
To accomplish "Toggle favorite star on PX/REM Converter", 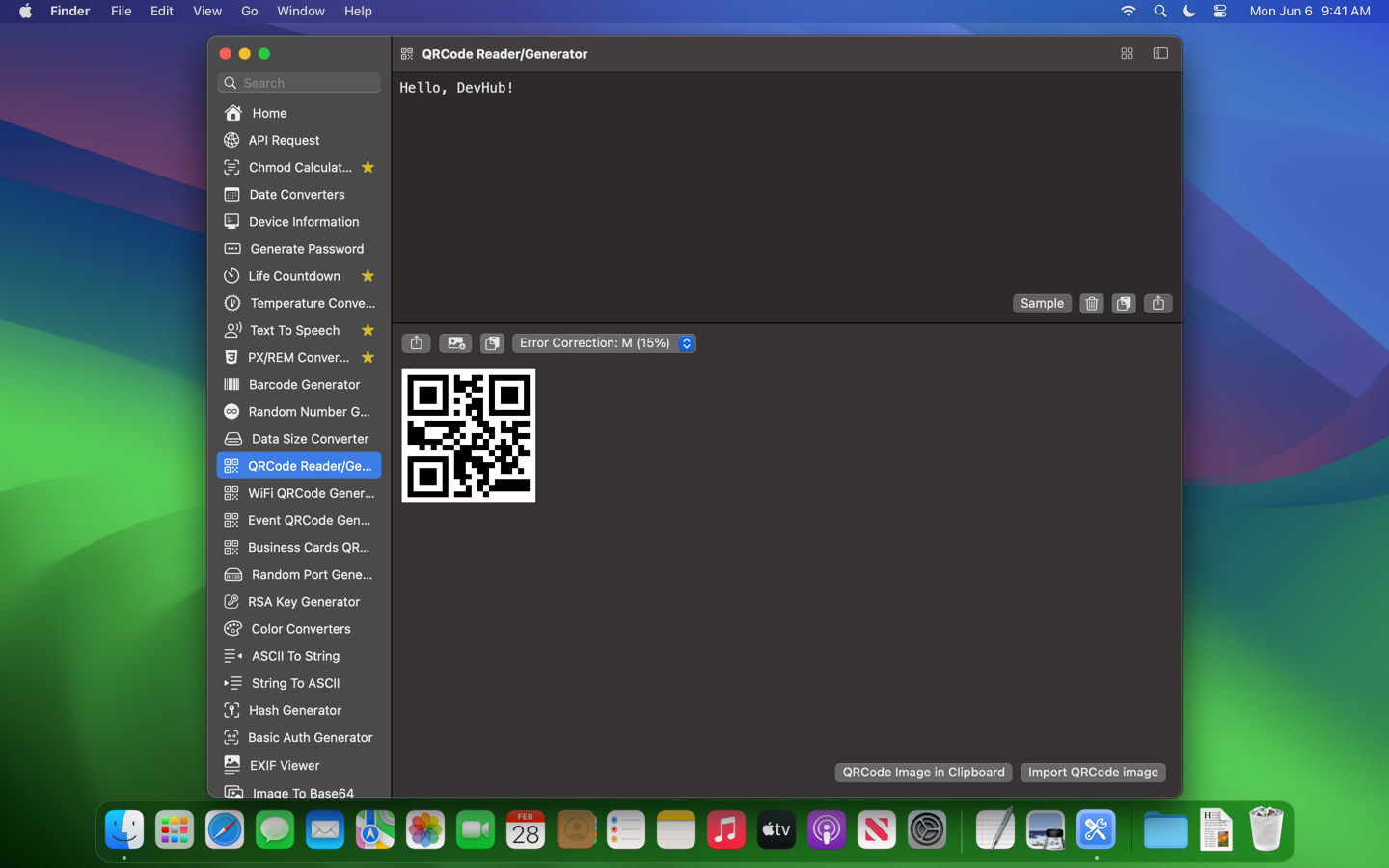I will click(368, 357).
